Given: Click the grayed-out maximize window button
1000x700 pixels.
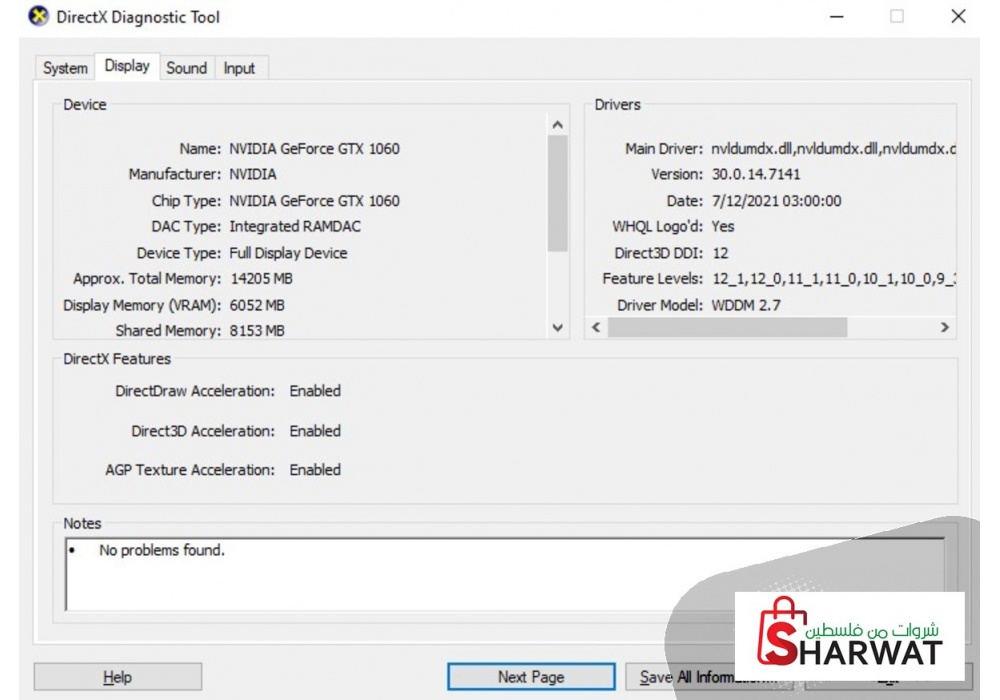Looking at the screenshot, I should [897, 17].
